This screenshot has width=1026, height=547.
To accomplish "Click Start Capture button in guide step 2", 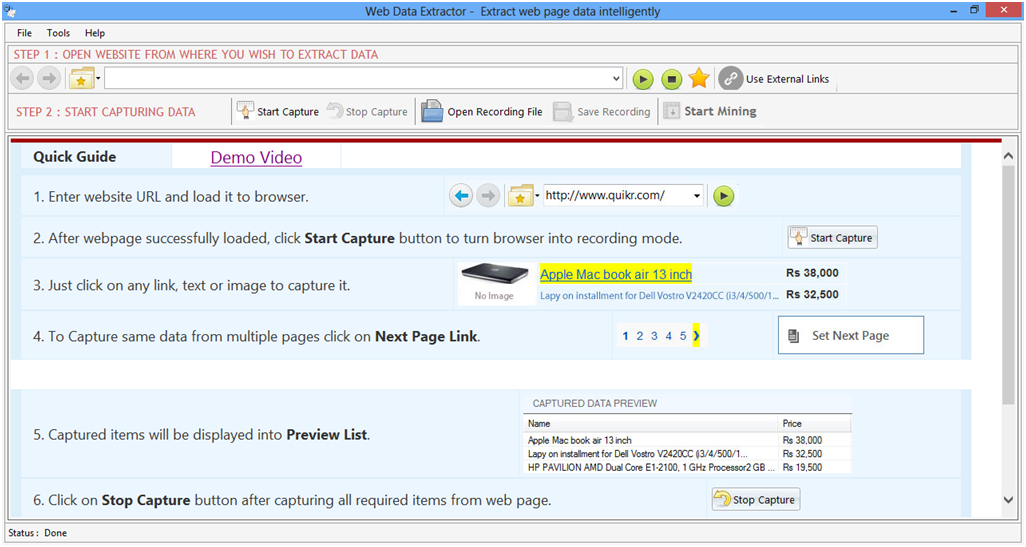I will pyautogui.click(x=832, y=238).
